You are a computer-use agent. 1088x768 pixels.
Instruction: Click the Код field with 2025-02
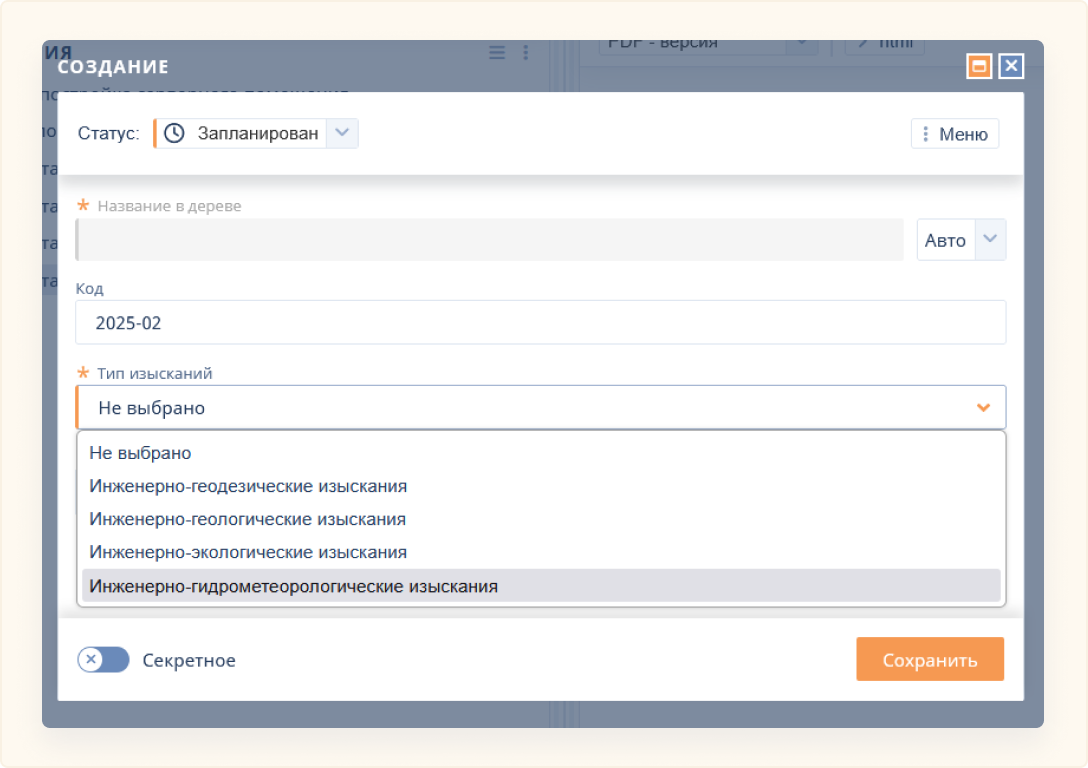(540, 323)
